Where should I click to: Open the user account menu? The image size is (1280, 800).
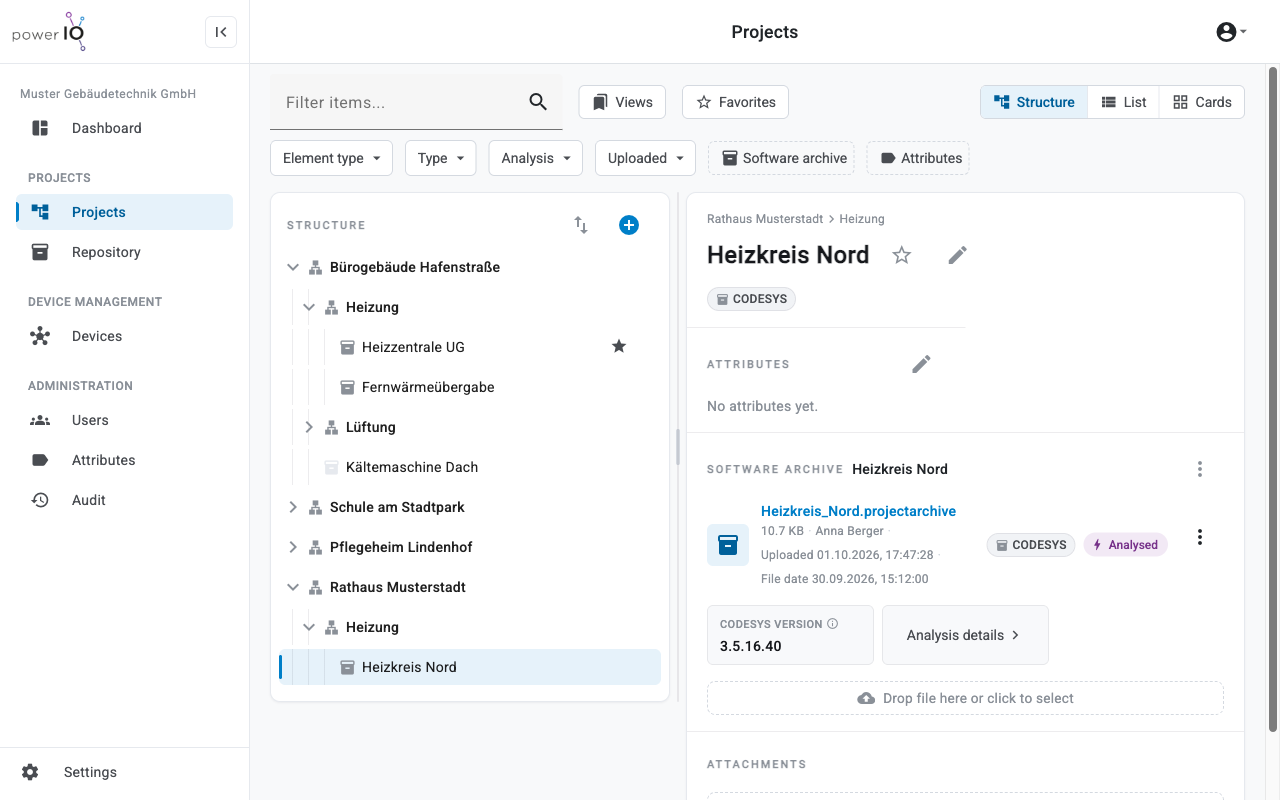pyautogui.click(x=1231, y=32)
